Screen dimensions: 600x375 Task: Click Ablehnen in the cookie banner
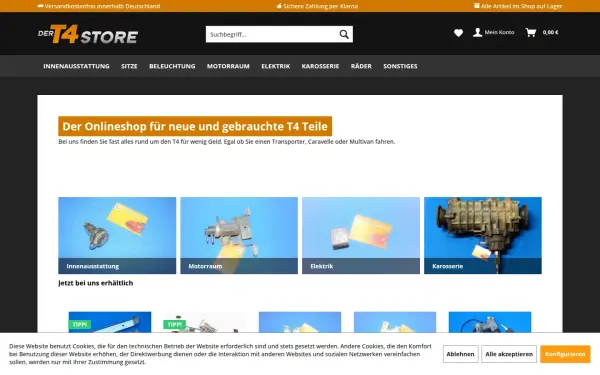[460, 354]
